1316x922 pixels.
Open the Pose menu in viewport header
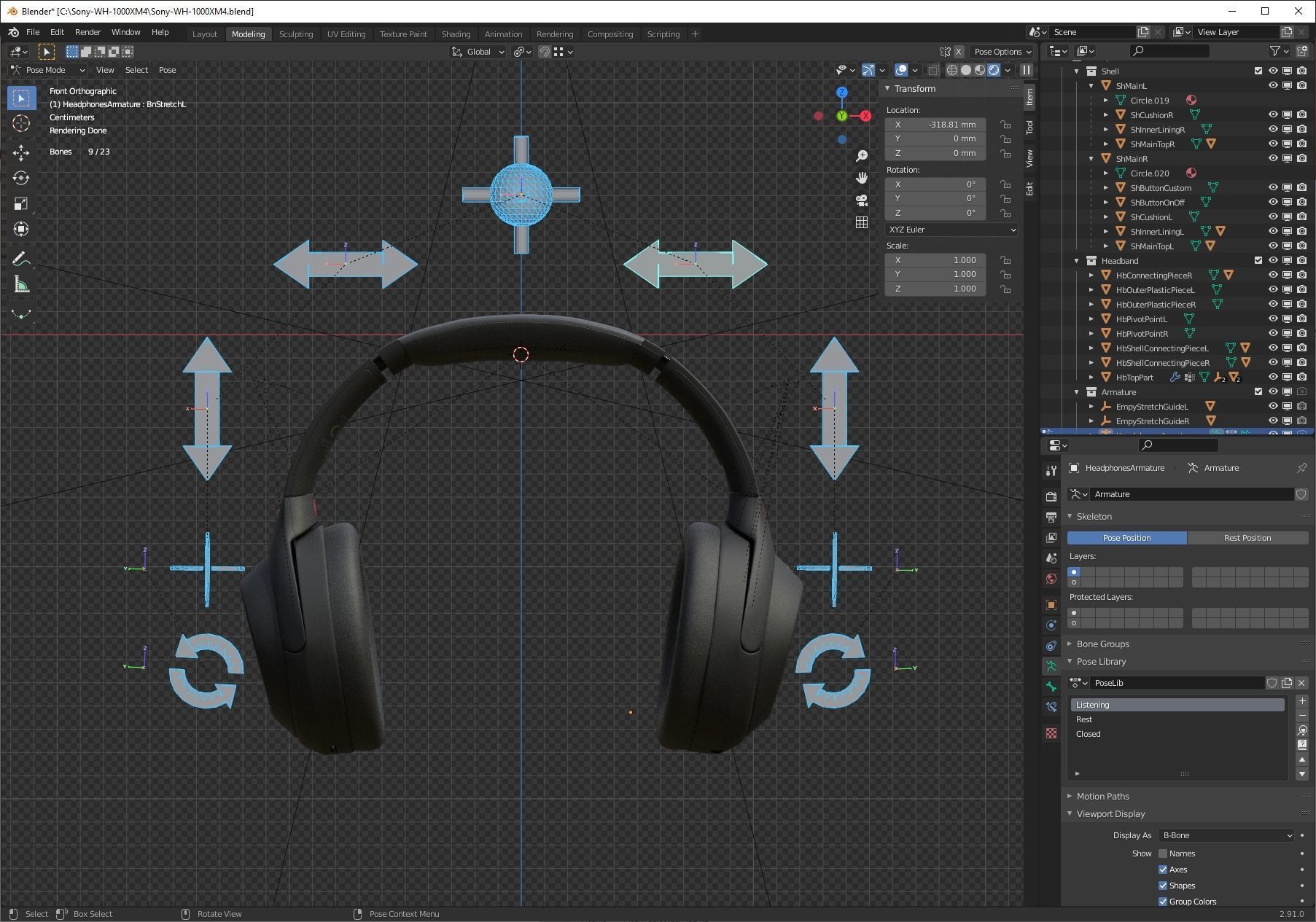(167, 70)
